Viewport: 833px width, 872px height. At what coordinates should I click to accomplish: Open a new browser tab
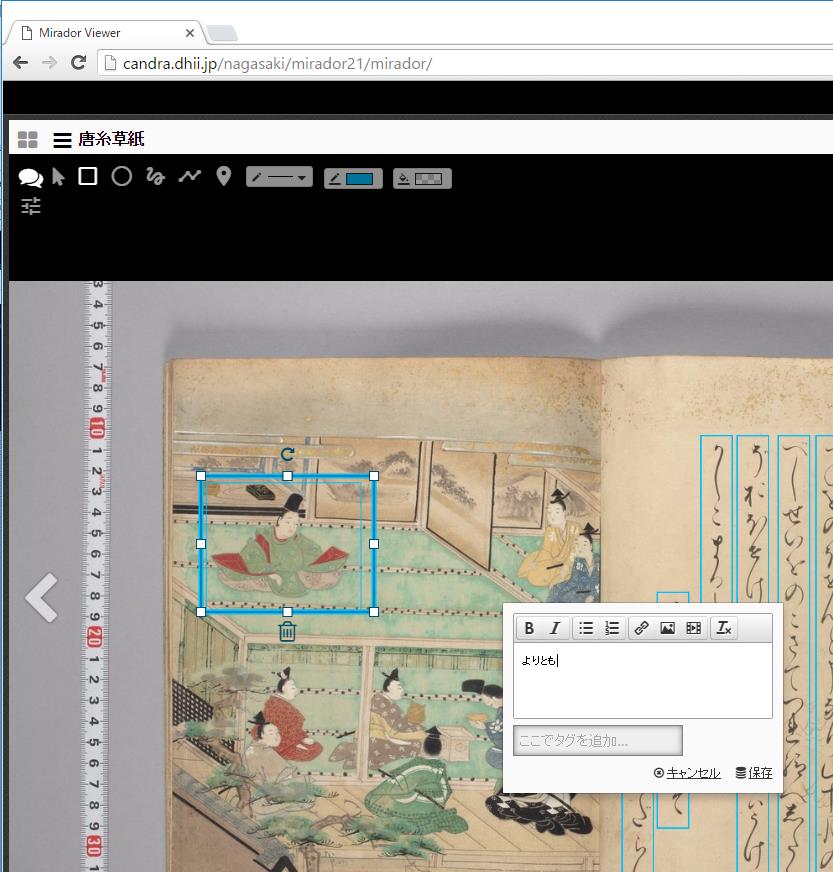tap(222, 33)
